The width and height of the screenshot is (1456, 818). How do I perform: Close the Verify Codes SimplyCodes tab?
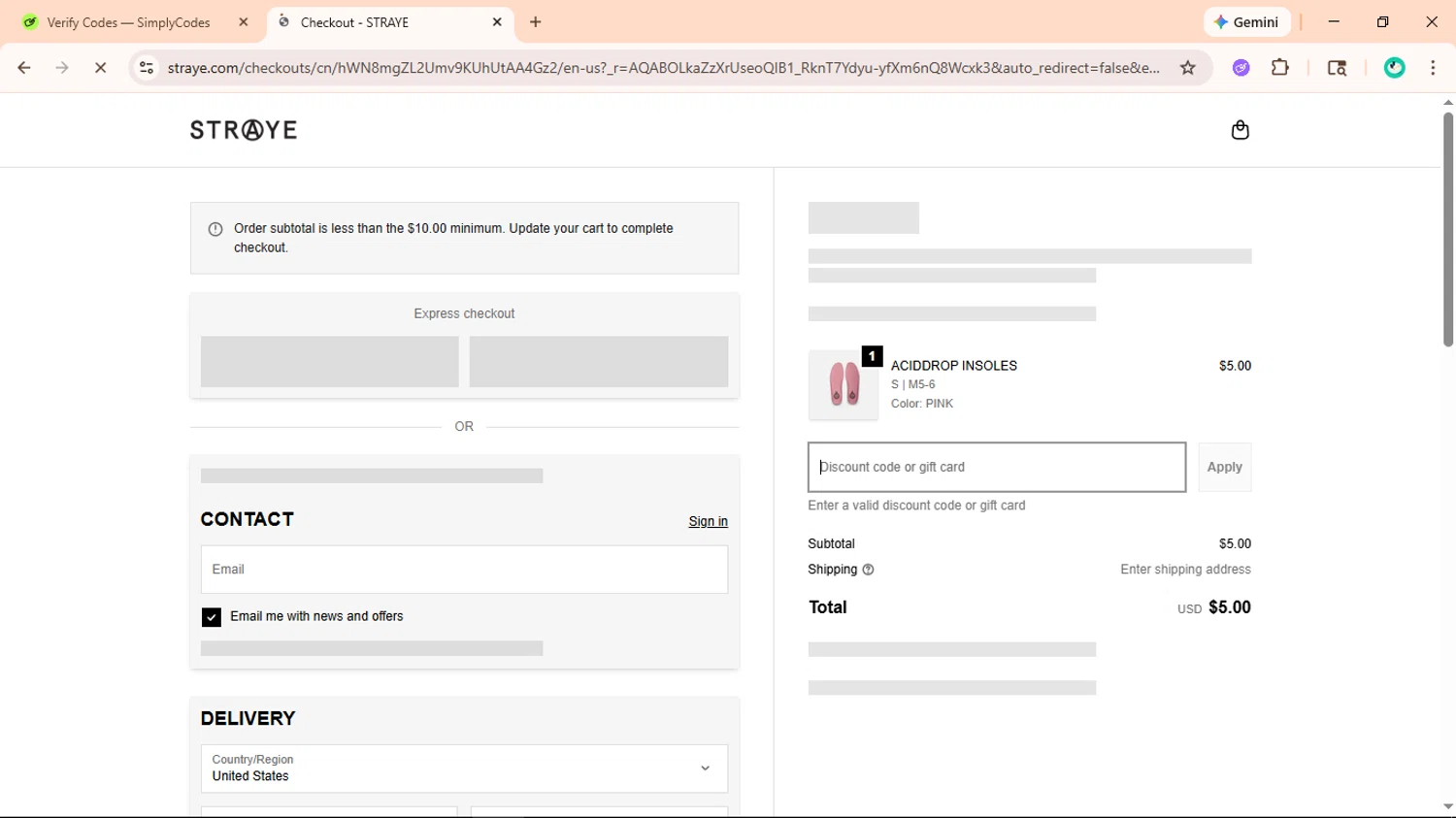coord(244,22)
